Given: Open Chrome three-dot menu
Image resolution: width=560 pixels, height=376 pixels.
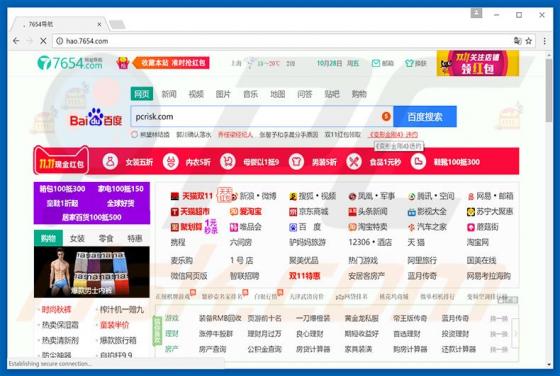Looking at the screenshot, I should click(x=544, y=41).
